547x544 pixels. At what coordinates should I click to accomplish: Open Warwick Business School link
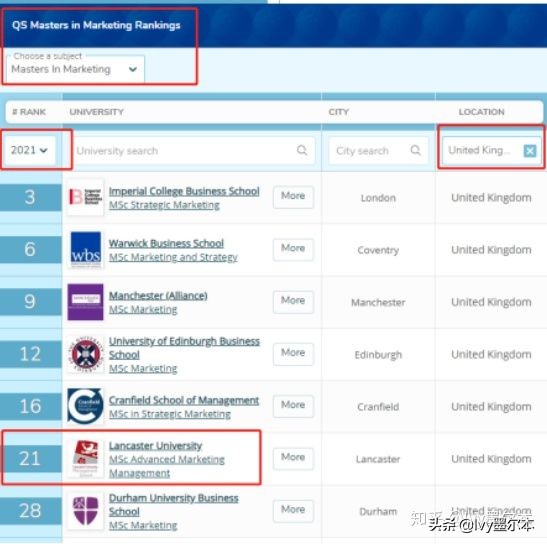[x=166, y=243]
